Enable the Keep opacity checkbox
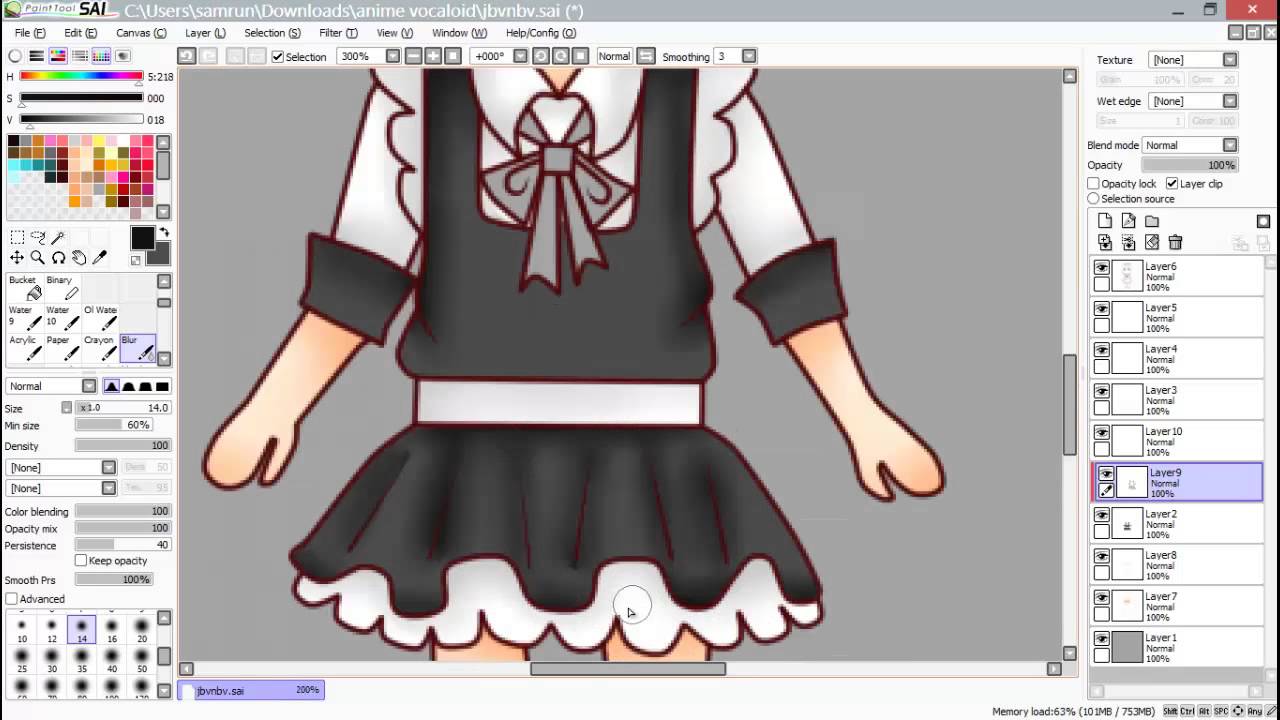Image resolution: width=1280 pixels, height=720 pixels. coord(82,561)
